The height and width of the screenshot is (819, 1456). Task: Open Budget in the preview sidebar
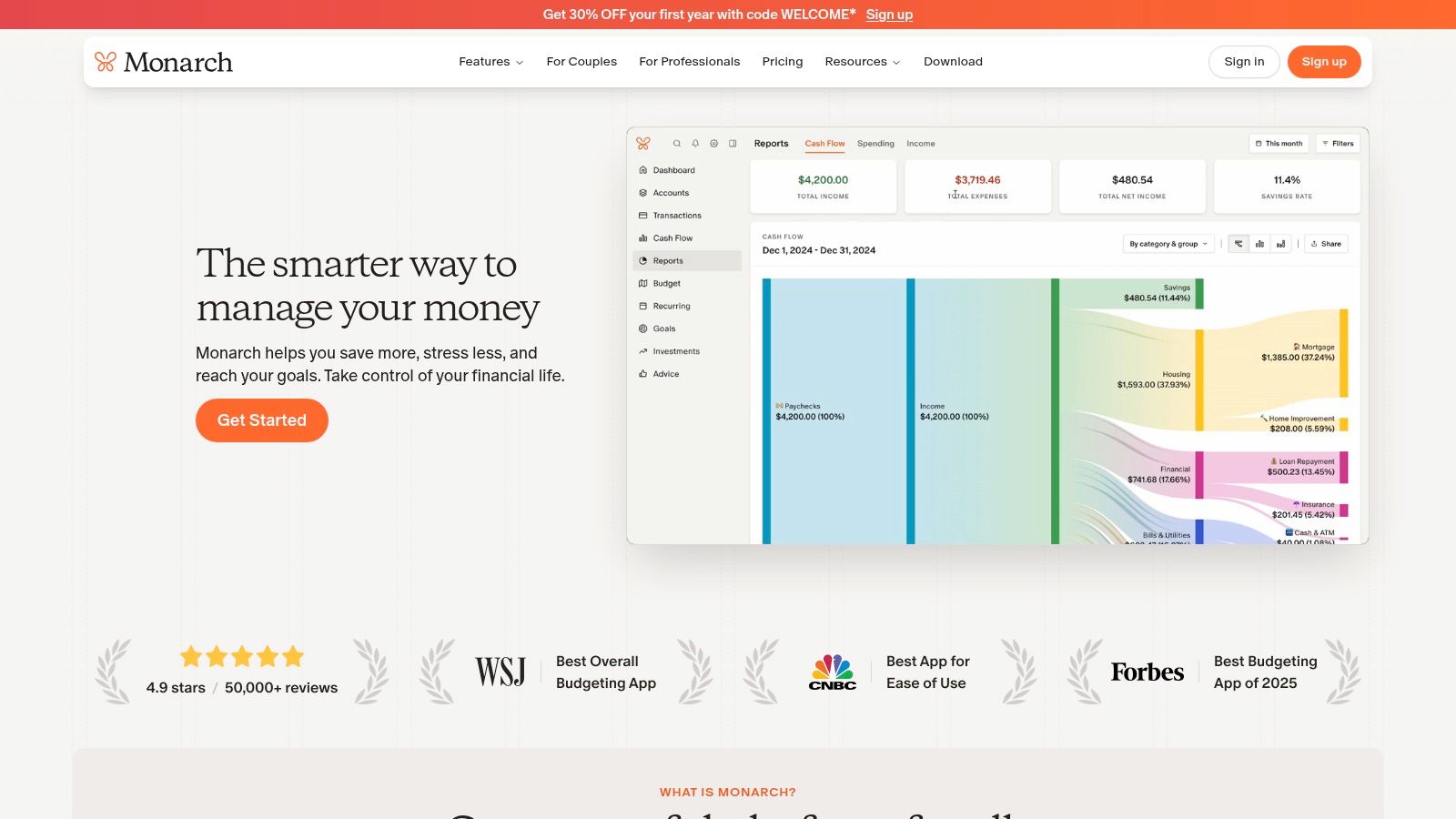point(687,284)
